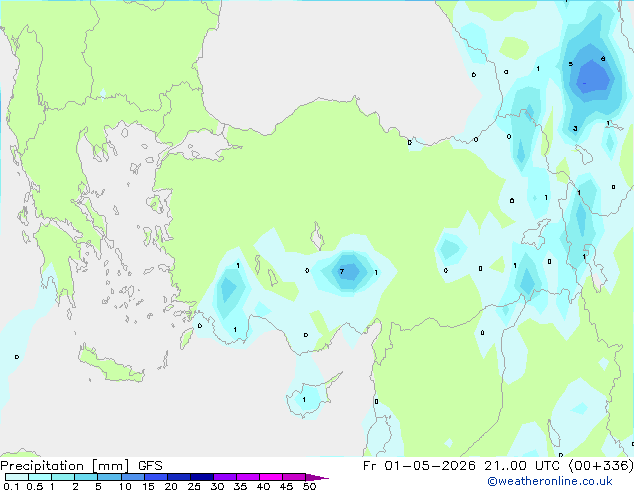
Task: Click the 0.1–0.5 mm legend color swatch
Action: coord(17,477)
